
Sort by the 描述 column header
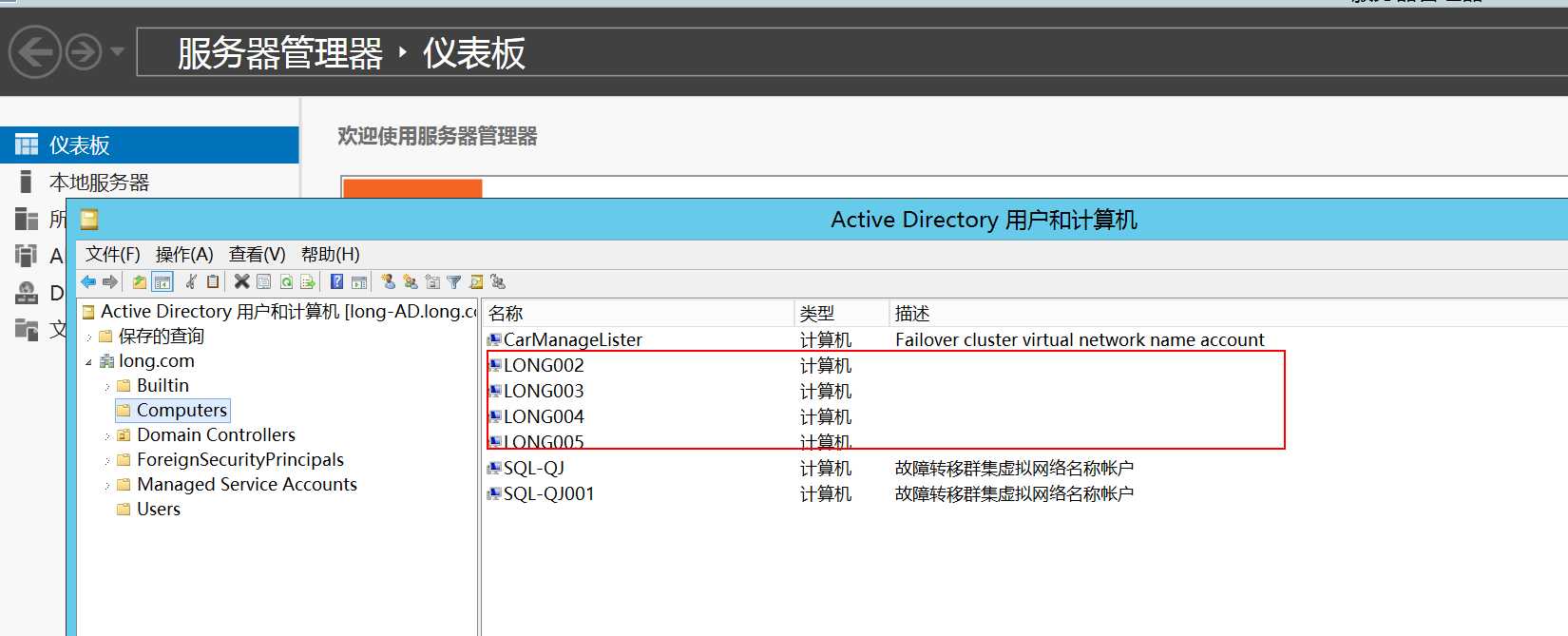[x=1228, y=313]
